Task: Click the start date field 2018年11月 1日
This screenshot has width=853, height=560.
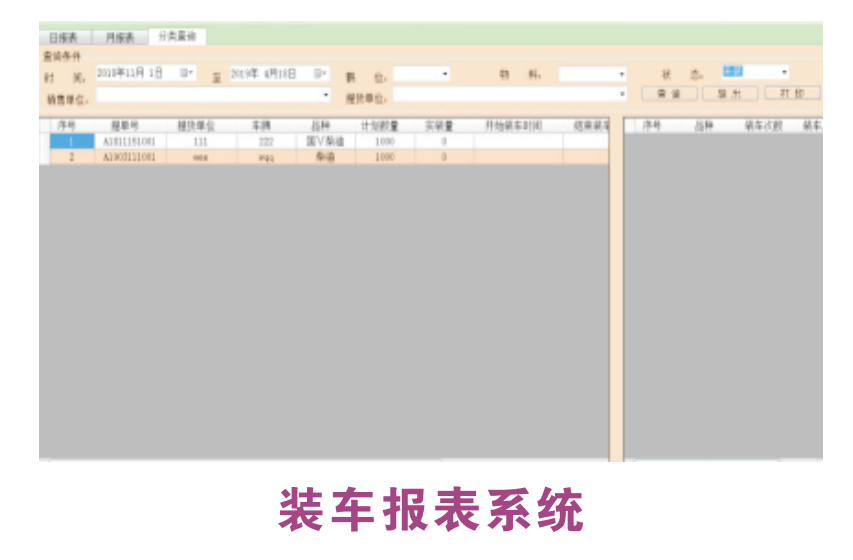Action: pyautogui.click(x=146, y=73)
